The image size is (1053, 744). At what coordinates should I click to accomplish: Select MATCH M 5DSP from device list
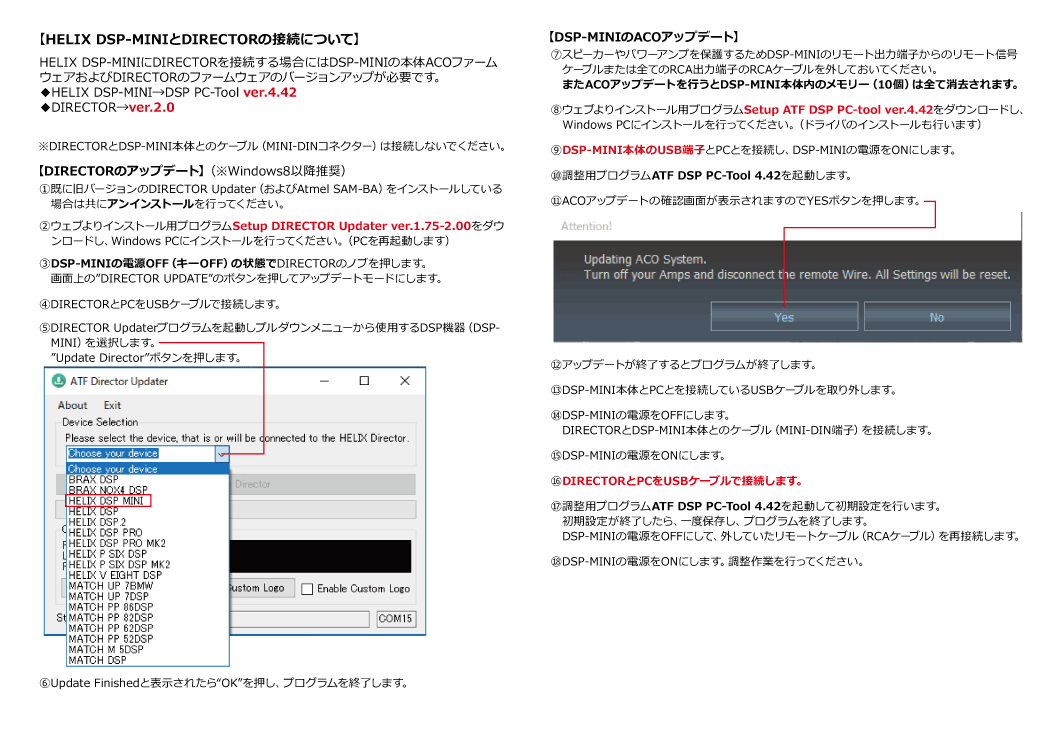(x=148, y=649)
